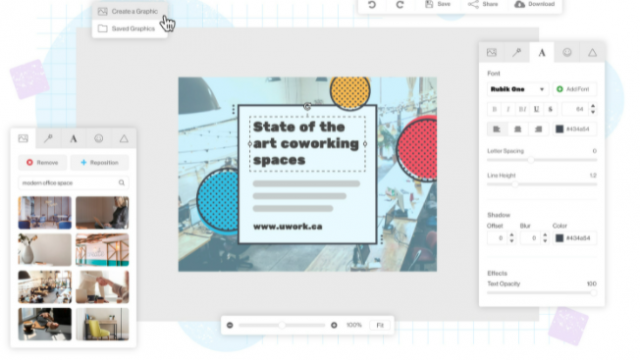
Task: Toggle bold-italic formatting
Action: click(x=522, y=109)
